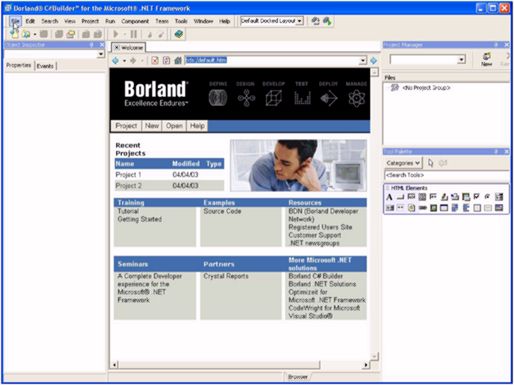
Task: Open recent Project 1 link
Action: click(x=128, y=175)
